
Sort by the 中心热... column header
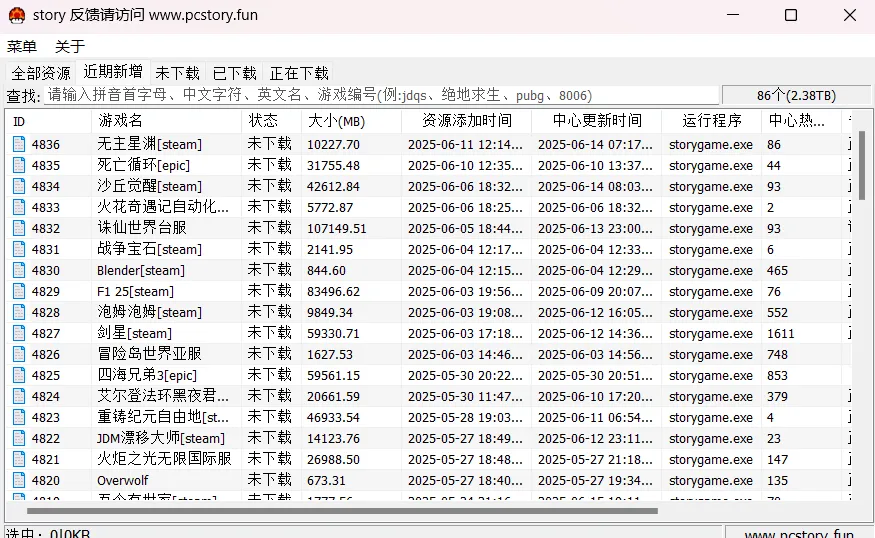801,121
